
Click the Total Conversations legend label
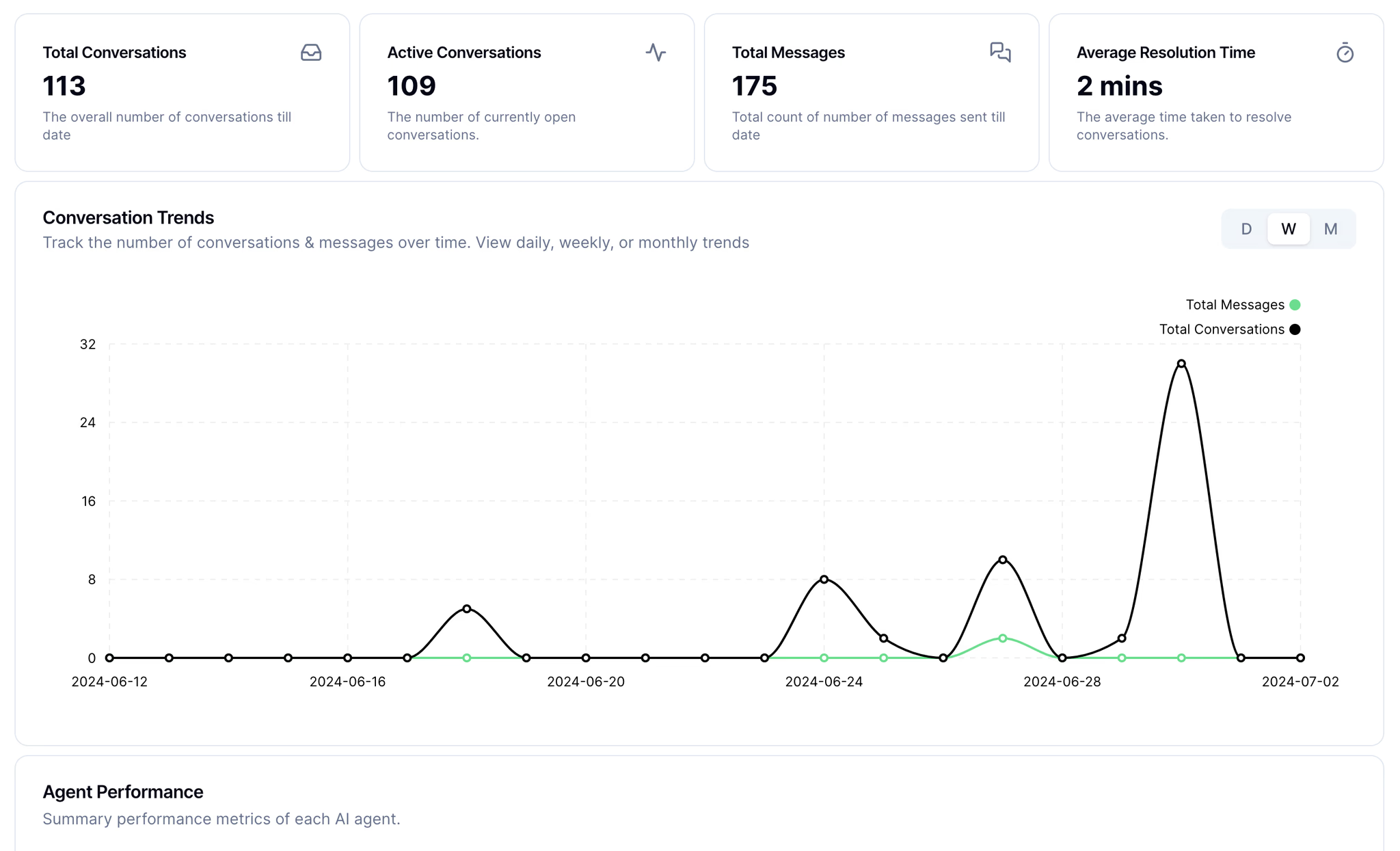click(1222, 329)
